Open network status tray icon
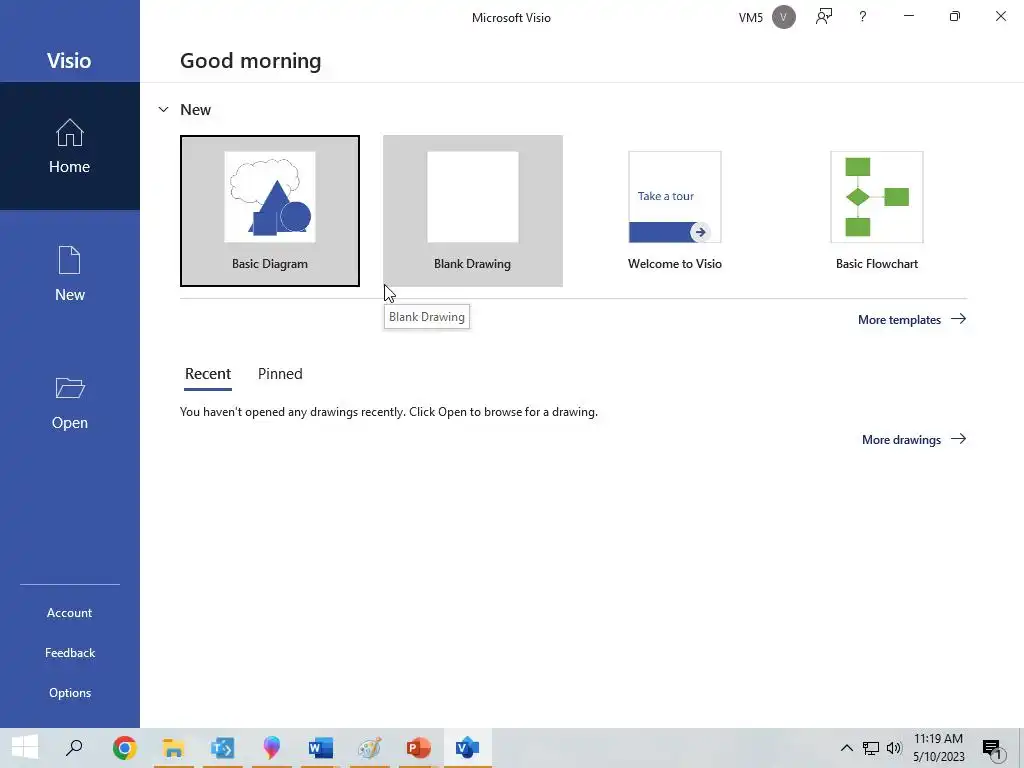Image resolution: width=1024 pixels, height=768 pixels. (x=871, y=748)
